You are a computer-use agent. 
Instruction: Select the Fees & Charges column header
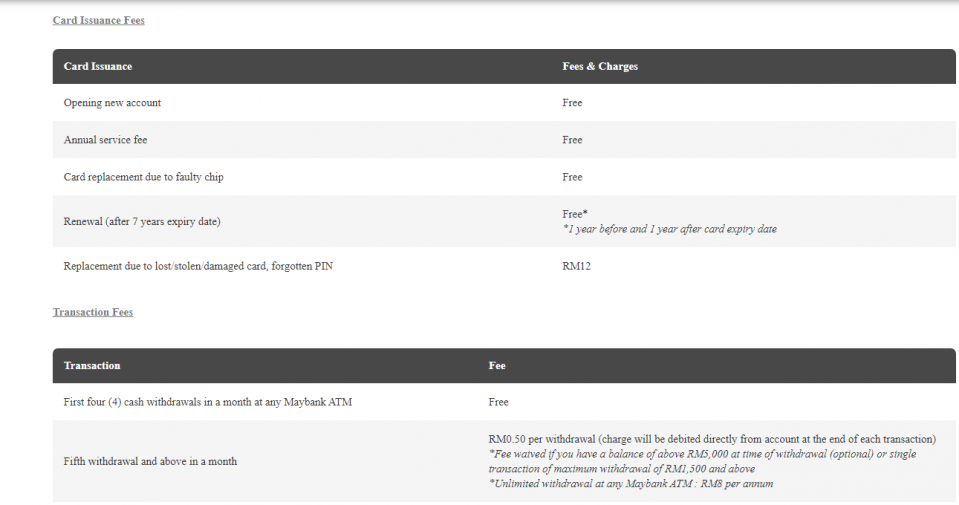600,66
